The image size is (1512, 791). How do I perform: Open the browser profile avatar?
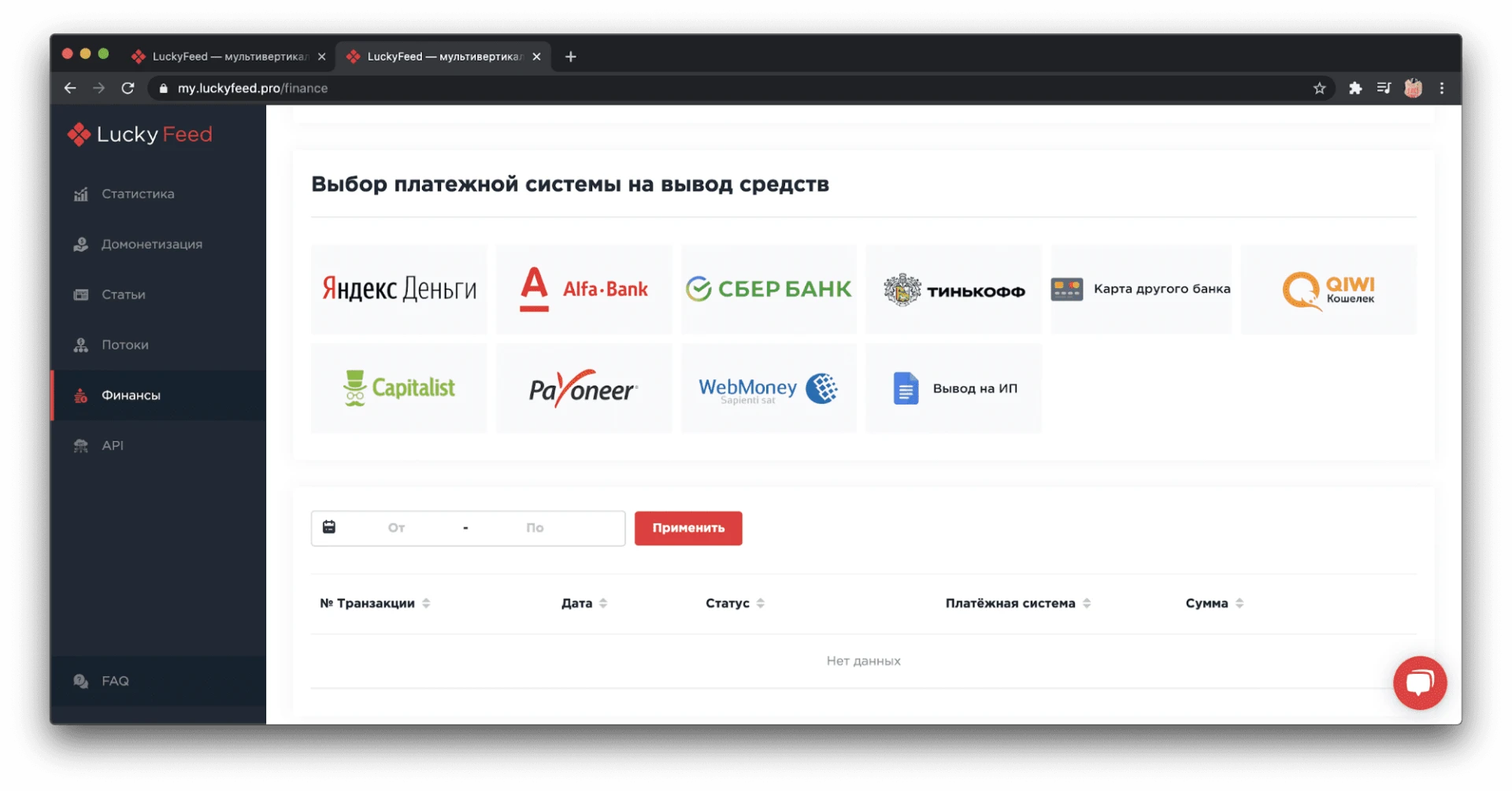1414,88
